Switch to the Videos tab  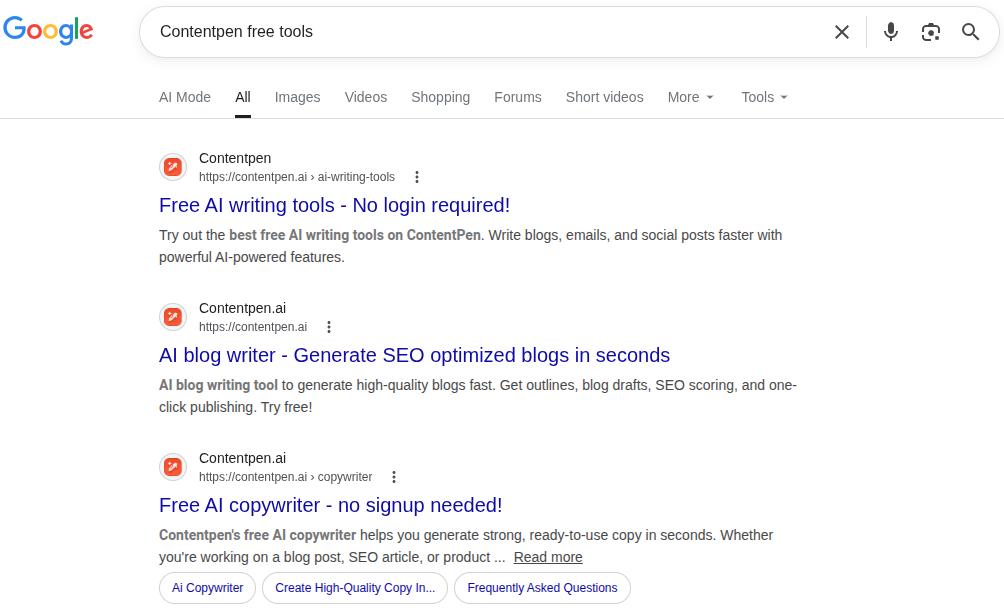[365, 97]
